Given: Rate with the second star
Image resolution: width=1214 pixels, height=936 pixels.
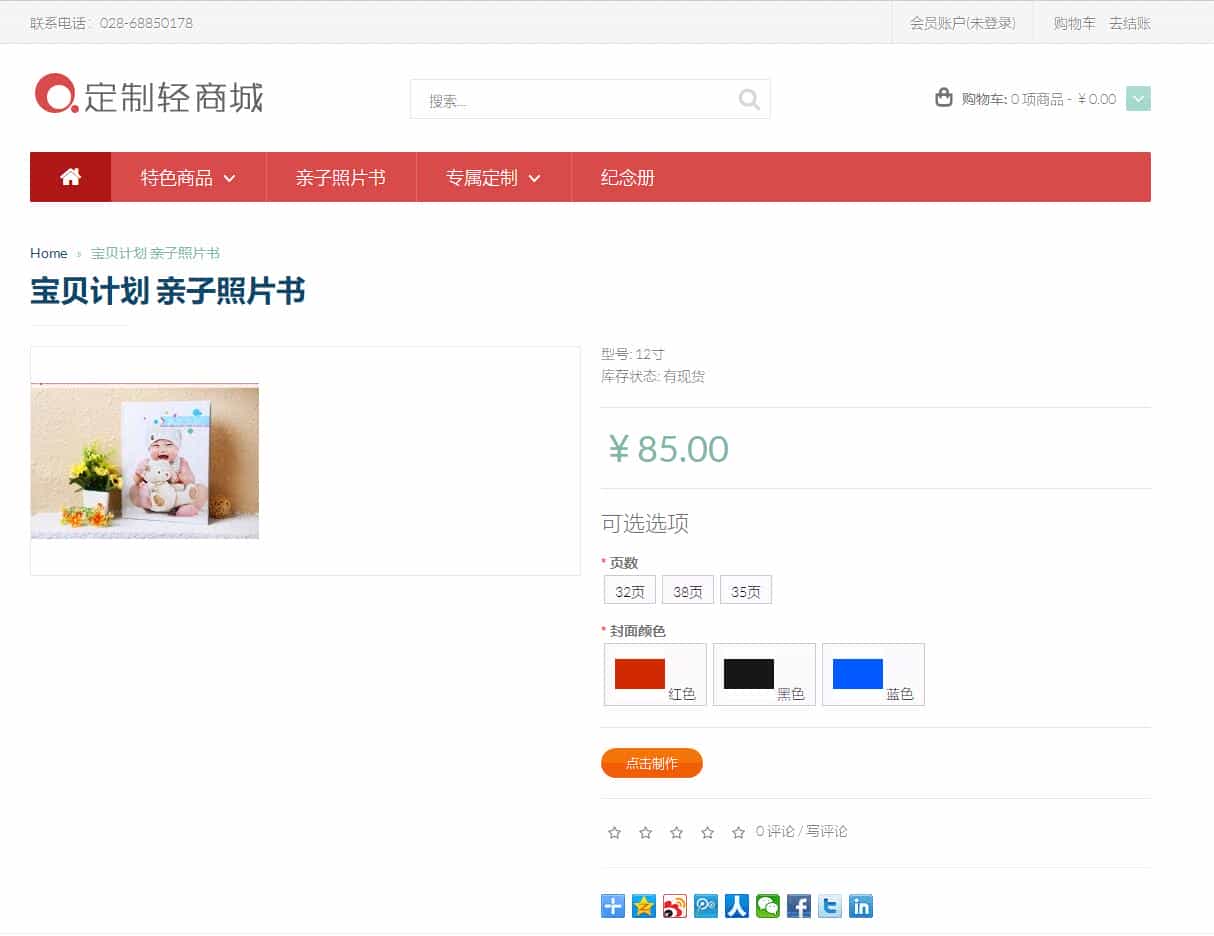Looking at the screenshot, I should point(645,832).
